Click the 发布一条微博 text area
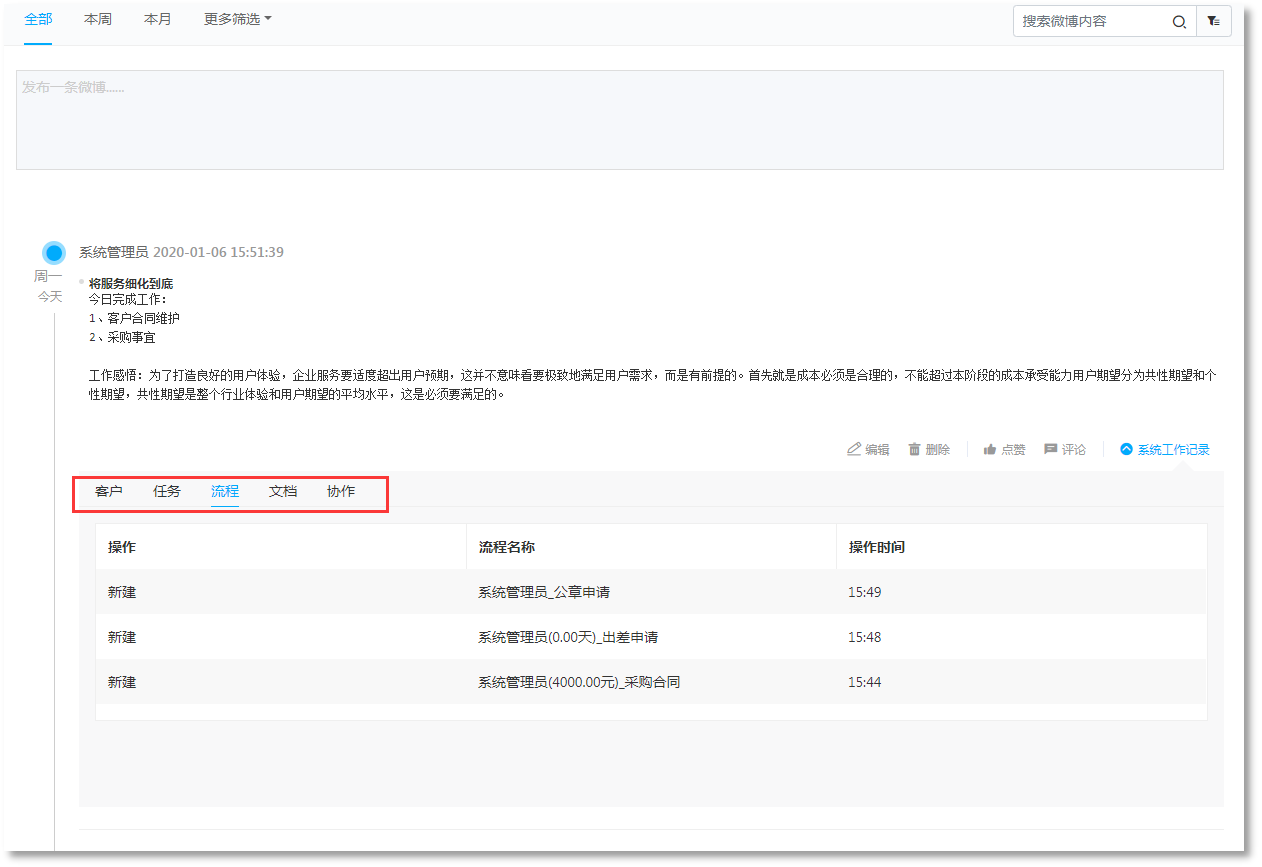This screenshot has width=1262, height=867. pos(619,120)
